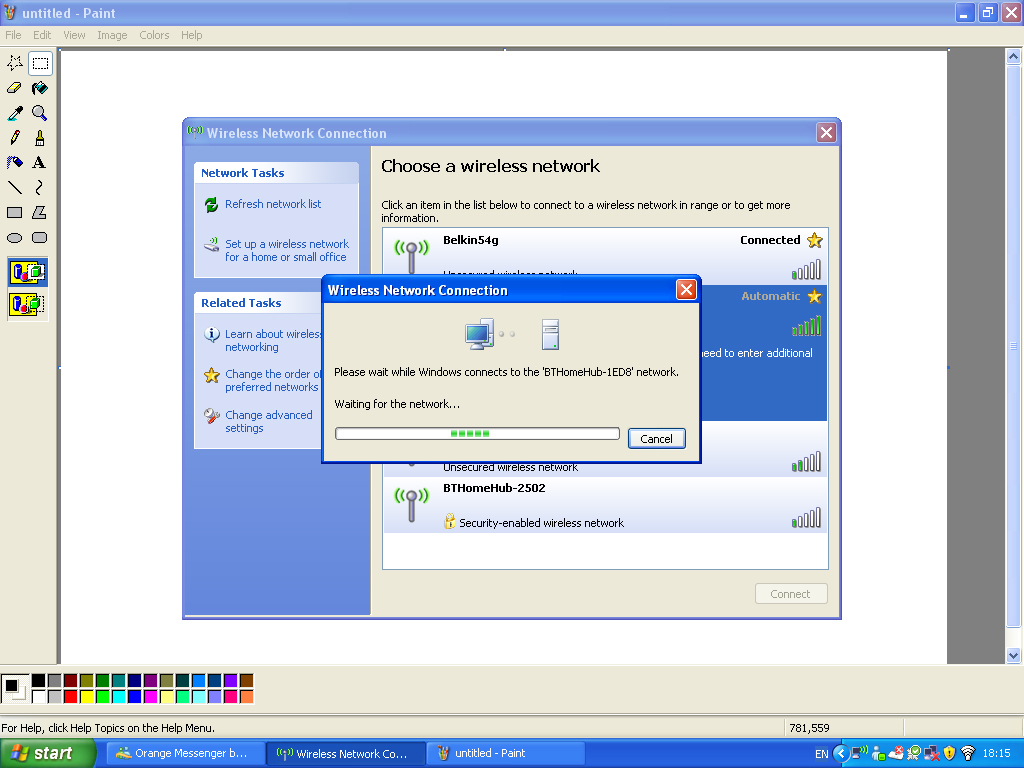Select the Ellipse shape tool

click(x=15, y=238)
